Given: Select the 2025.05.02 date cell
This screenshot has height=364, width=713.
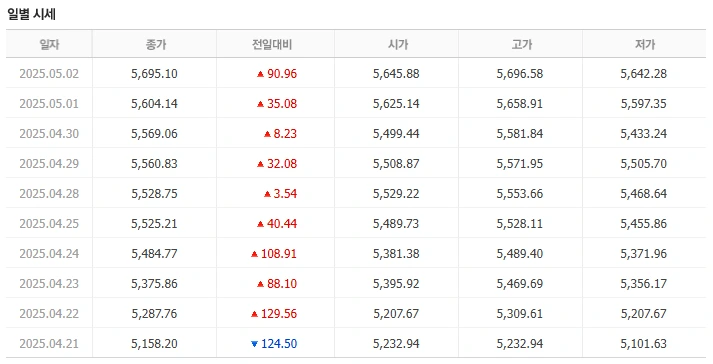Looking at the screenshot, I should [49, 74].
